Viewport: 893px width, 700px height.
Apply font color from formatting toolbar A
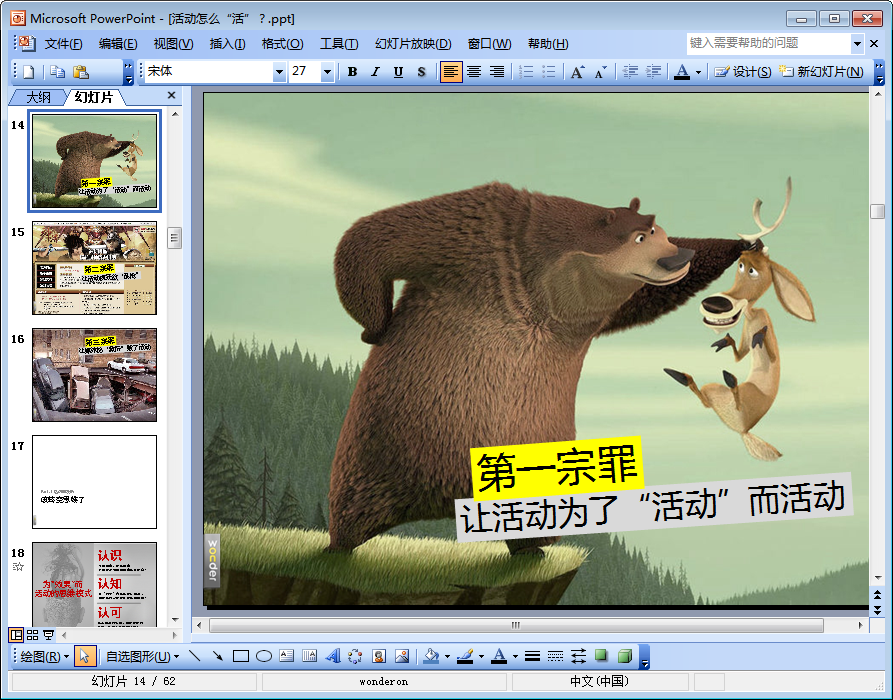click(x=682, y=72)
